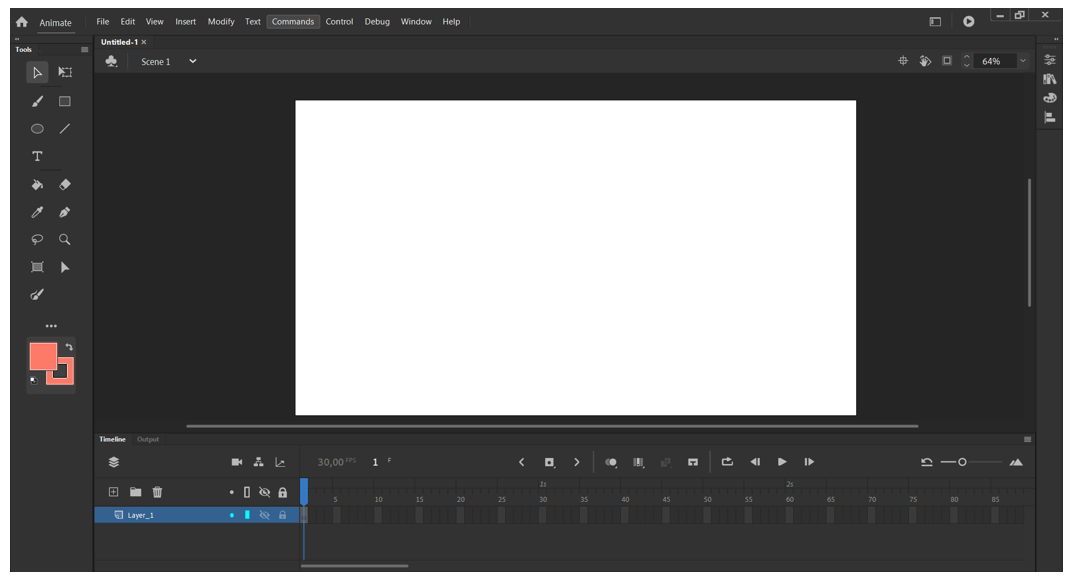Select the Eyedropper tool
The height and width of the screenshot is (584, 1070).
[37, 212]
